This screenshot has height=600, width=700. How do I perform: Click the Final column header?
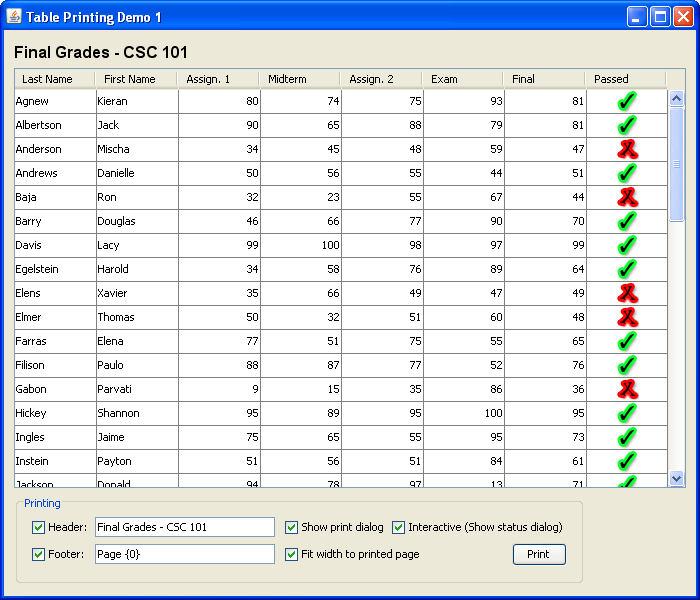pos(544,79)
